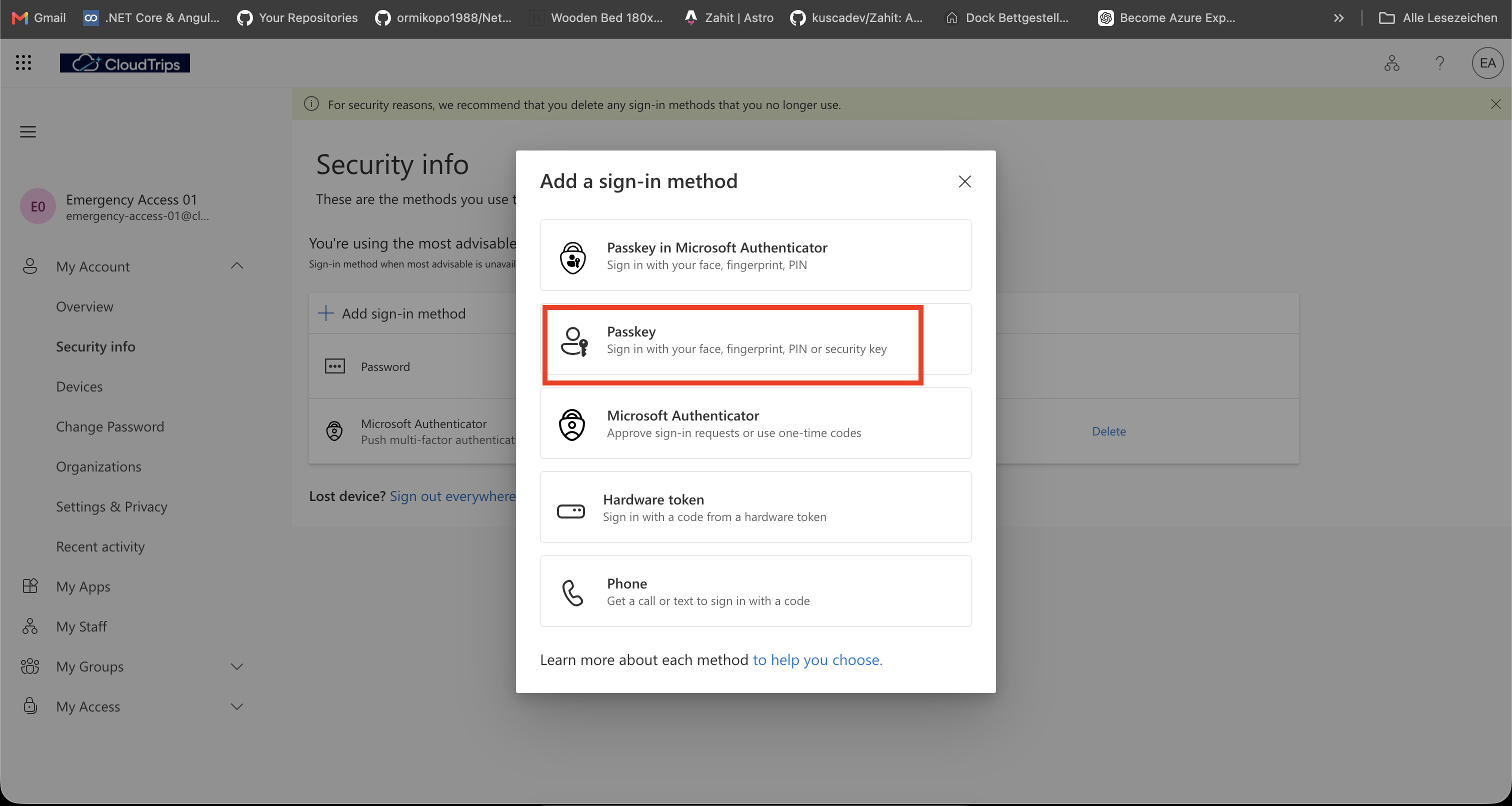Image resolution: width=1512 pixels, height=806 pixels.
Task: Show more bookmarks with the chevrons
Action: click(1338, 17)
